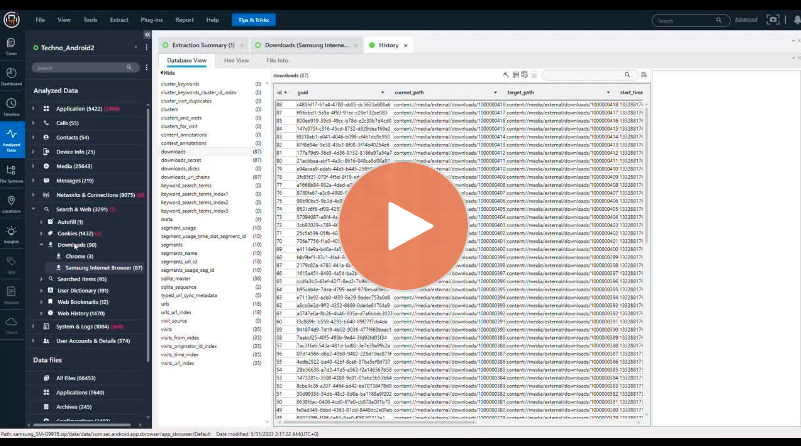The width and height of the screenshot is (801, 446).
Task: Open the Techno_Android2 device dropdown
Action: (x=138, y=47)
